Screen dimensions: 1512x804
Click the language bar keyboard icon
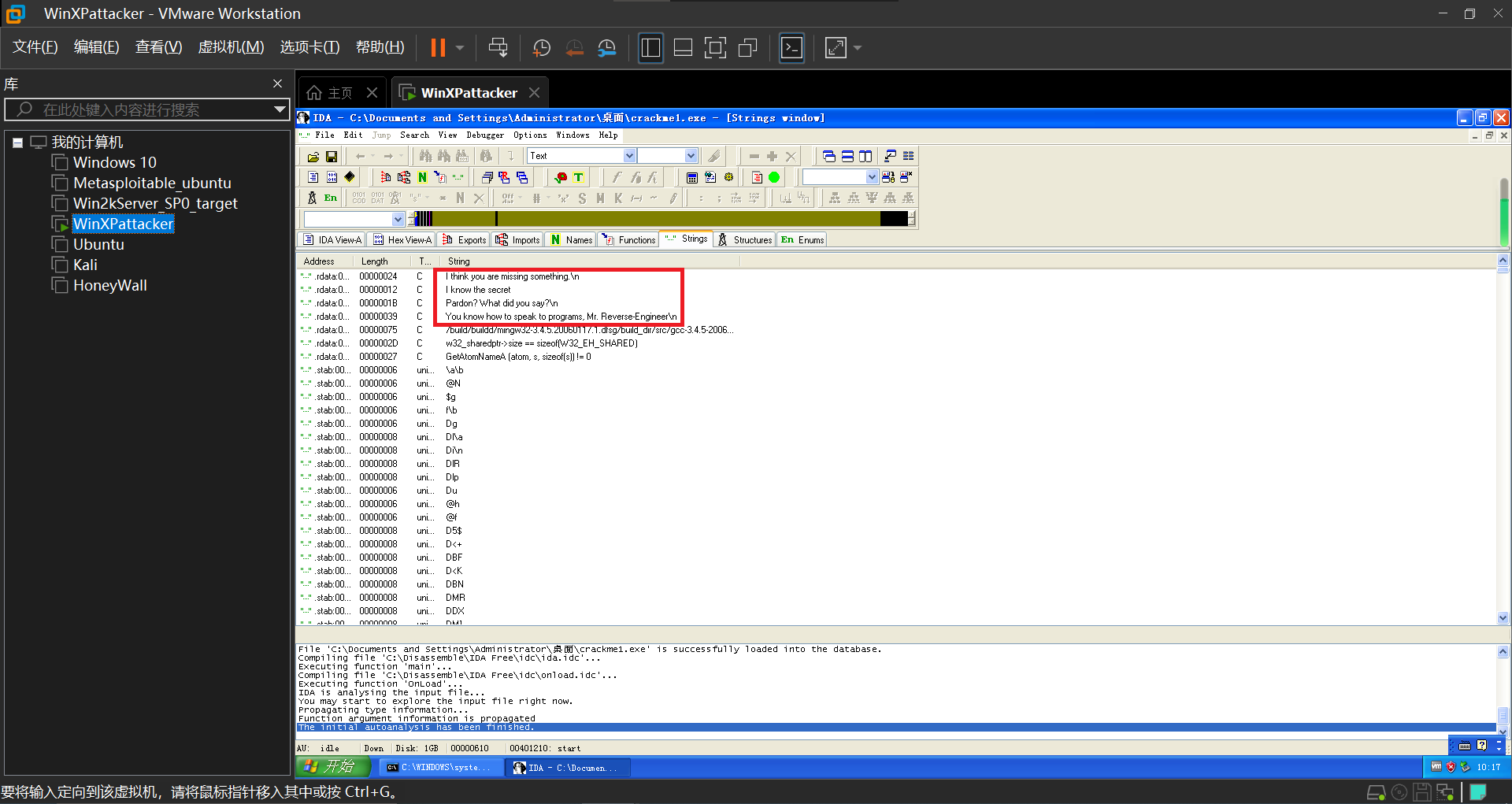pyautogui.click(x=1465, y=746)
